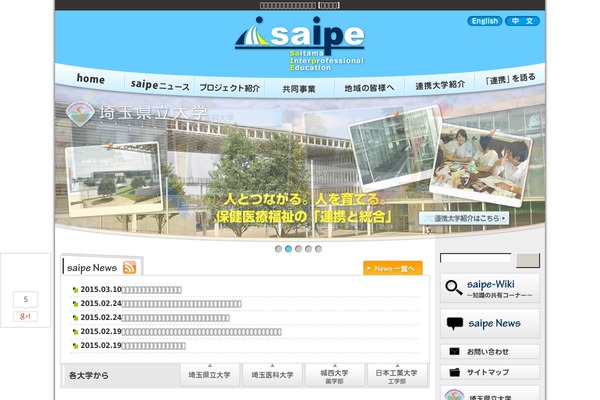
Task: Open the home menu item
Action: click(91, 79)
